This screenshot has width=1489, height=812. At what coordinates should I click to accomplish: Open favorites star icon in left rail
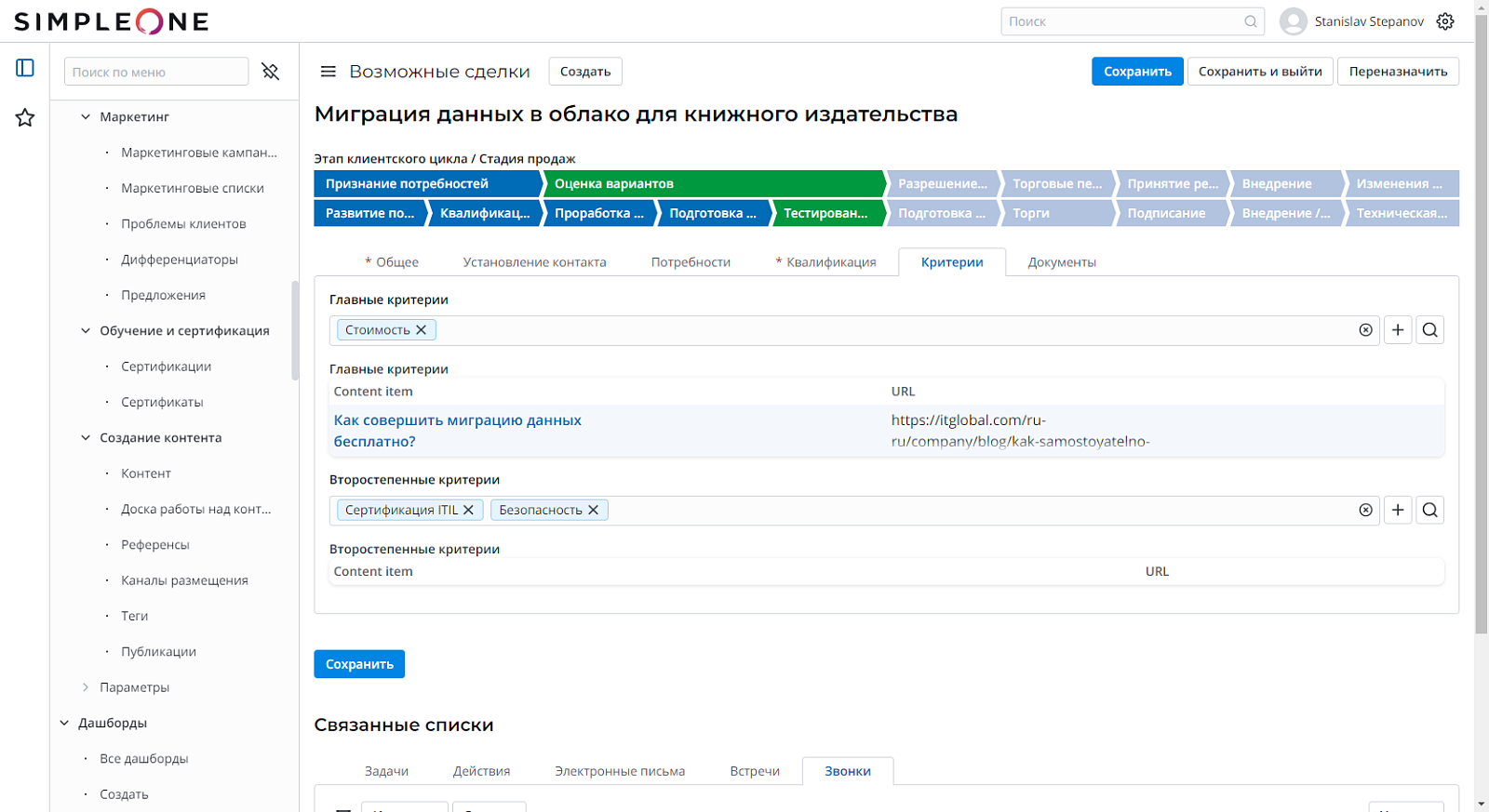[x=25, y=117]
